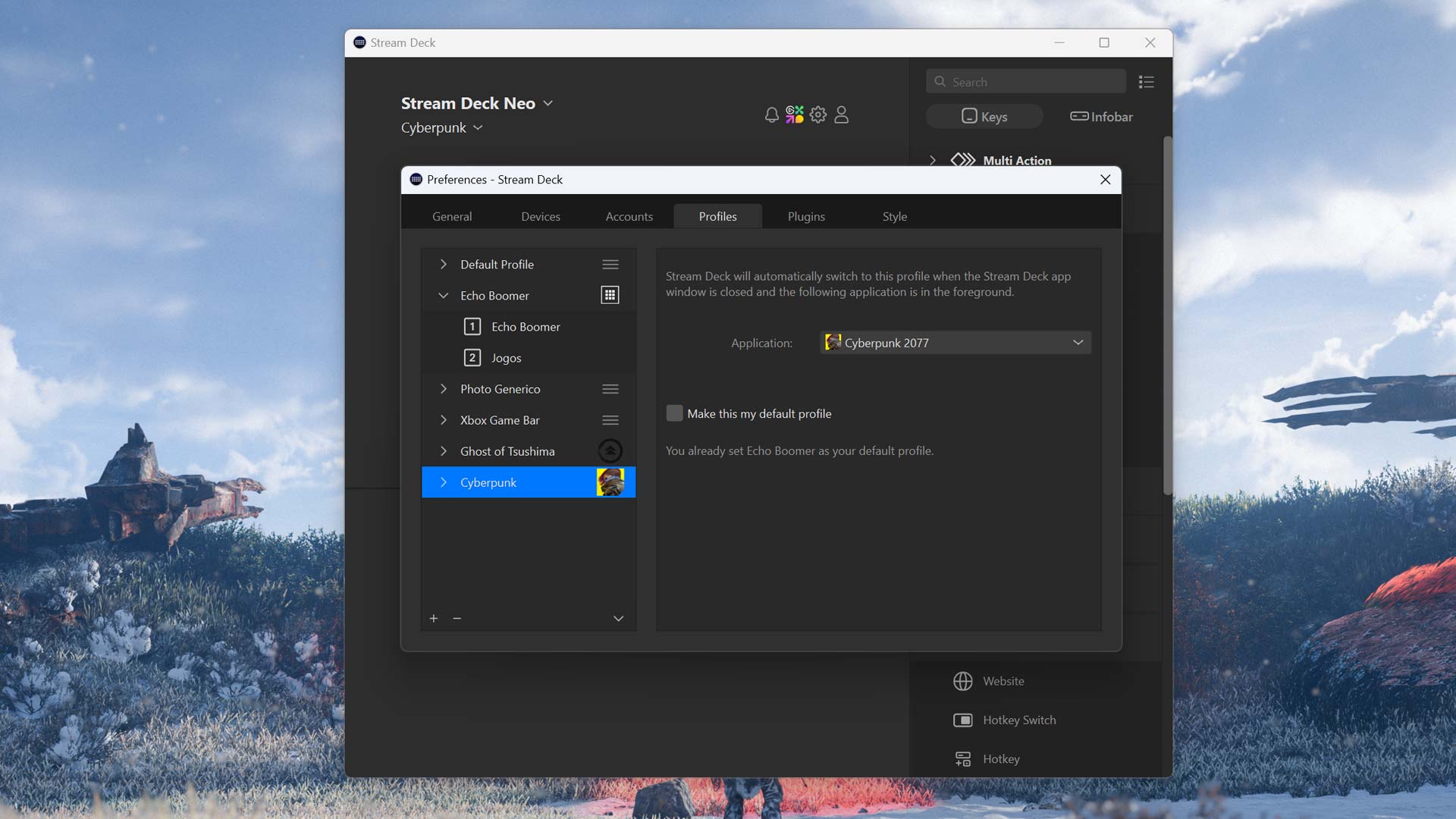Click the Cyberpunk profile thumbnail icon
This screenshot has height=819, width=1456.
[x=610, y=482]
